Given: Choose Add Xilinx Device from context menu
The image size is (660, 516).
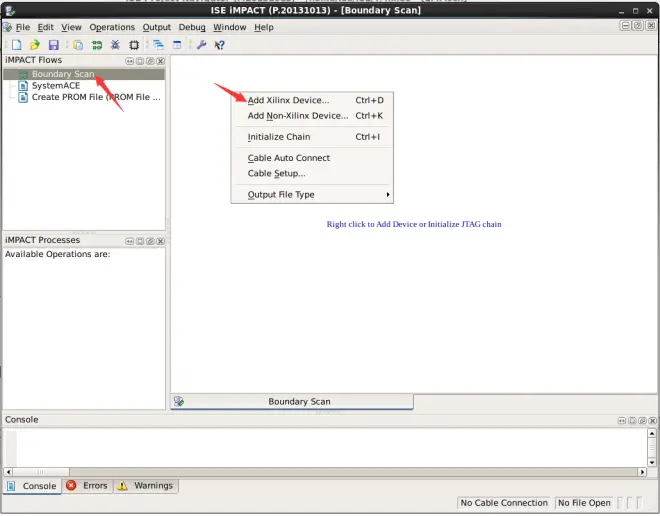Looking at the screenshot, I should pyautogui.click(x=302, y=100).
